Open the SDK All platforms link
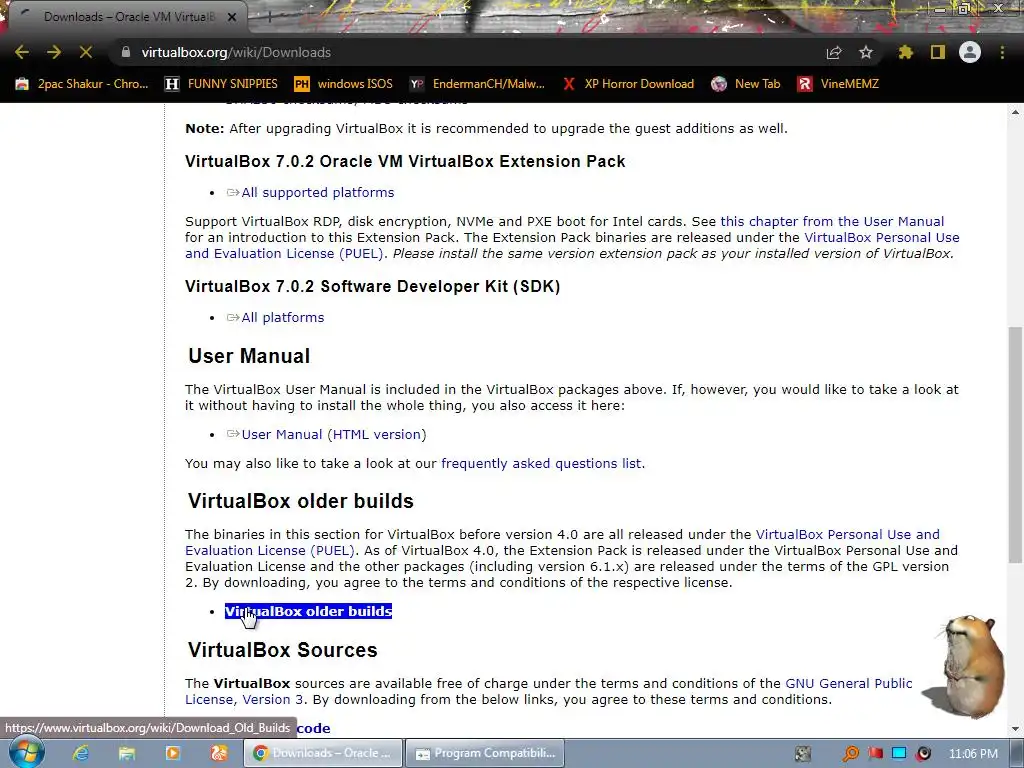The image size is (1024, 768). tap(282, 317)
